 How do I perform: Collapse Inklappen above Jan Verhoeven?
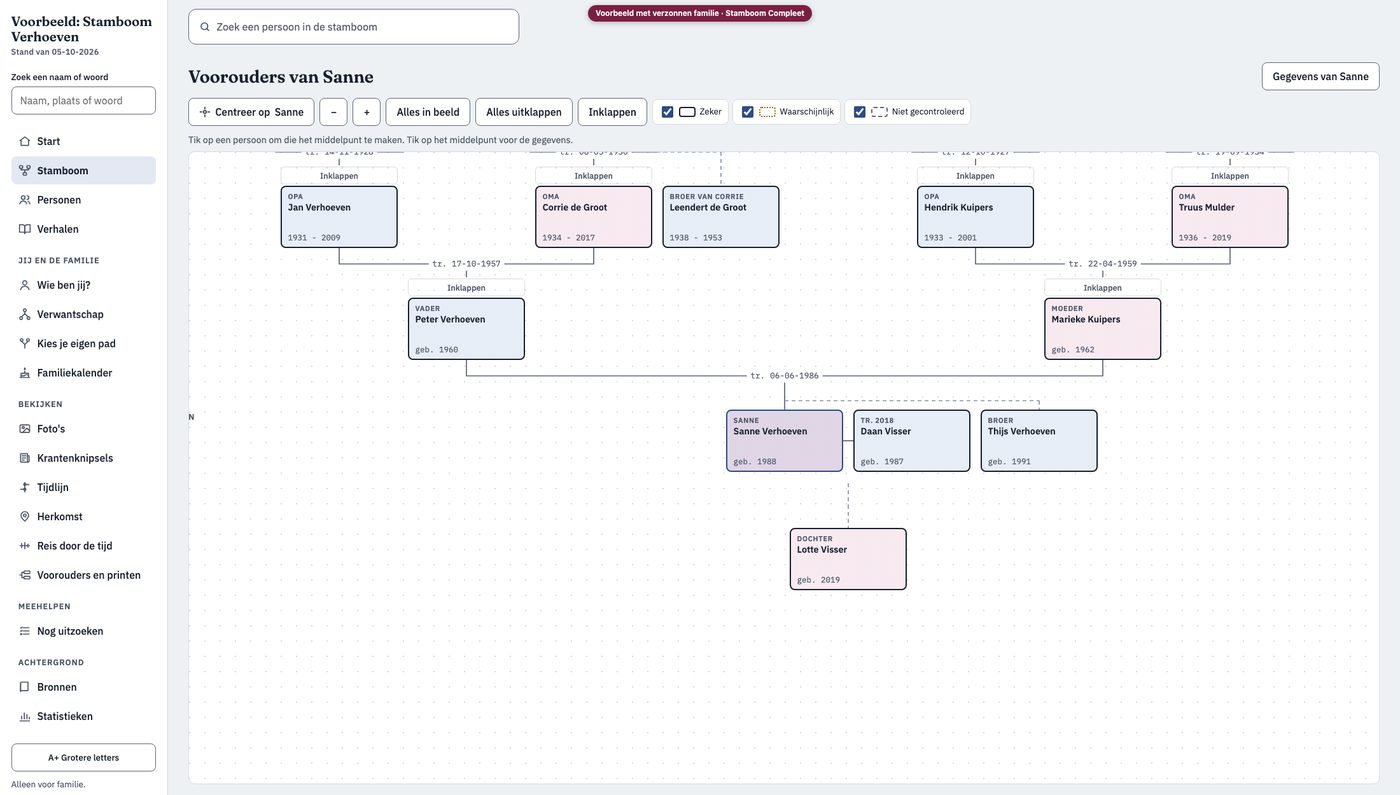[339, 176]
